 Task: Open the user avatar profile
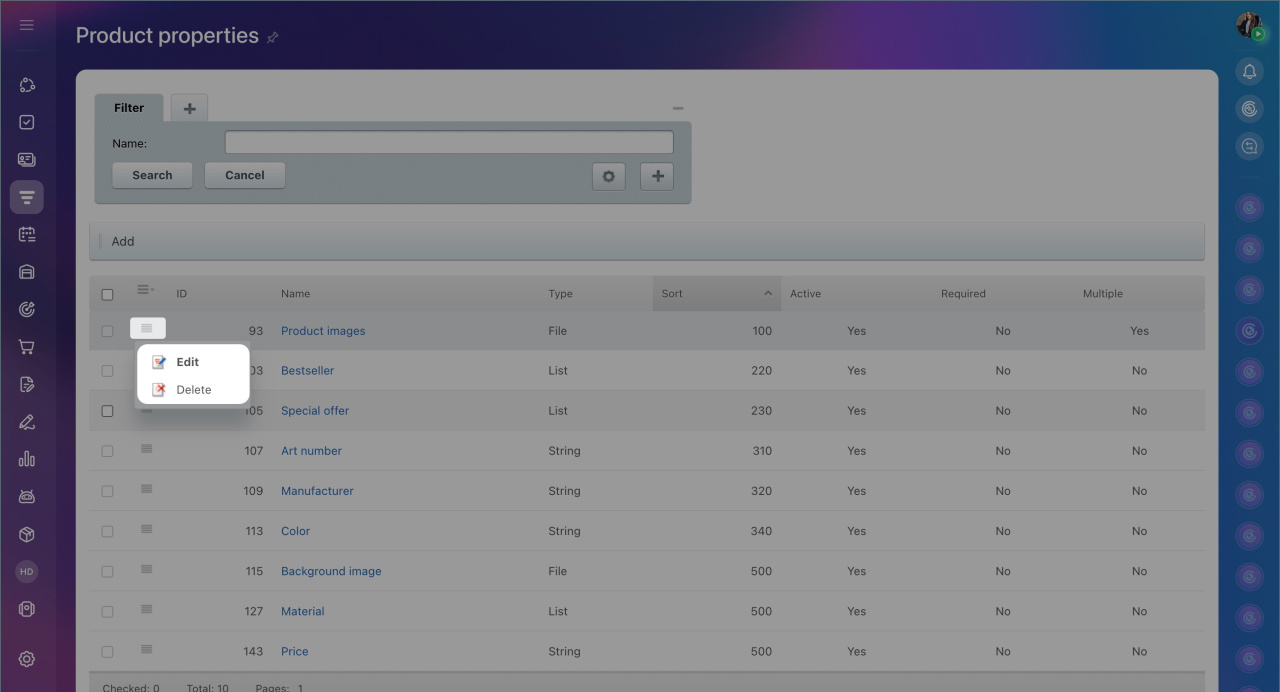1248,26
